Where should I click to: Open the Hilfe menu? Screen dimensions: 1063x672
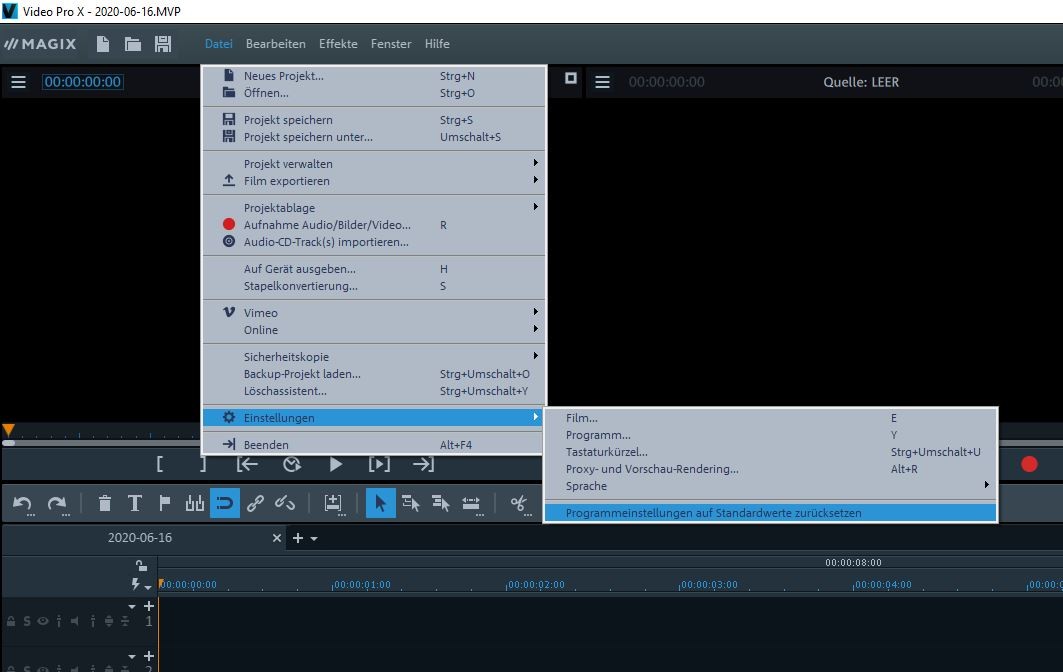pyautogui.click(x=437, y=44)
